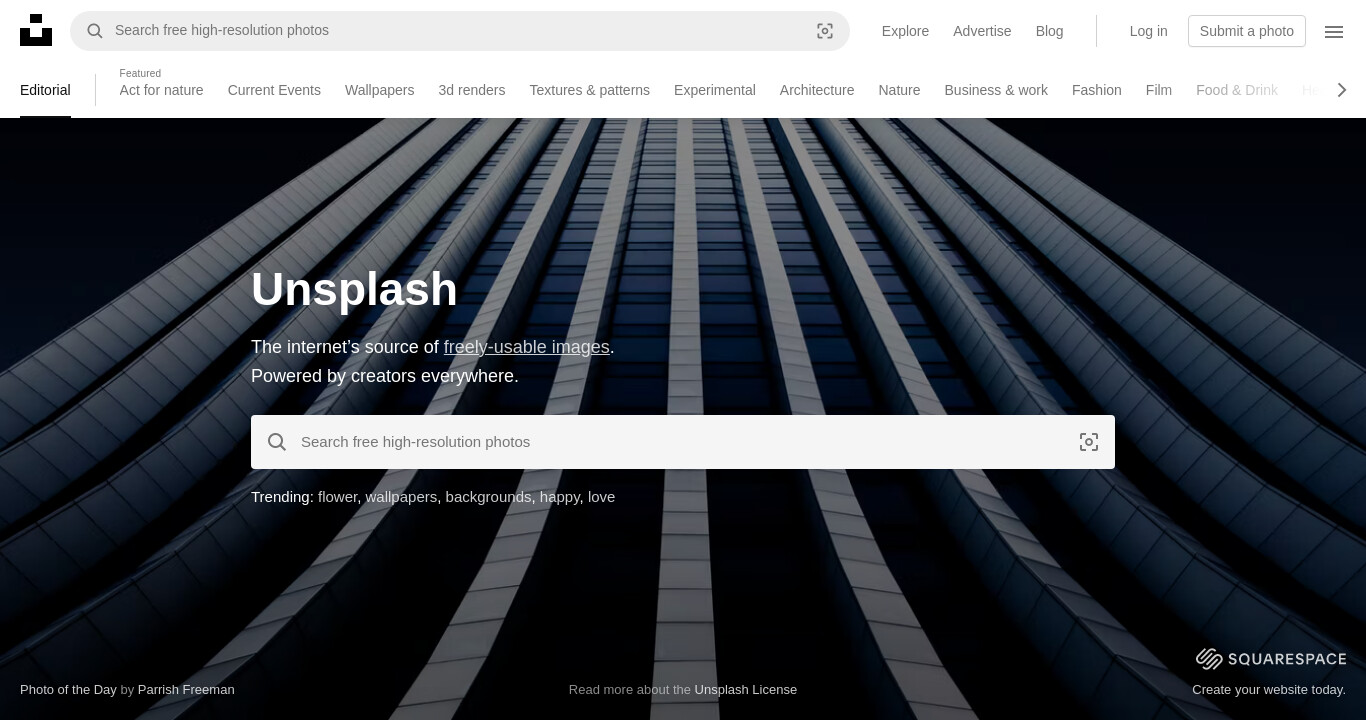Image resolution: width=1366 pixels, height=720 pixels.
Task: Focus the top search photos field
Action: click(x=460, y=31)
